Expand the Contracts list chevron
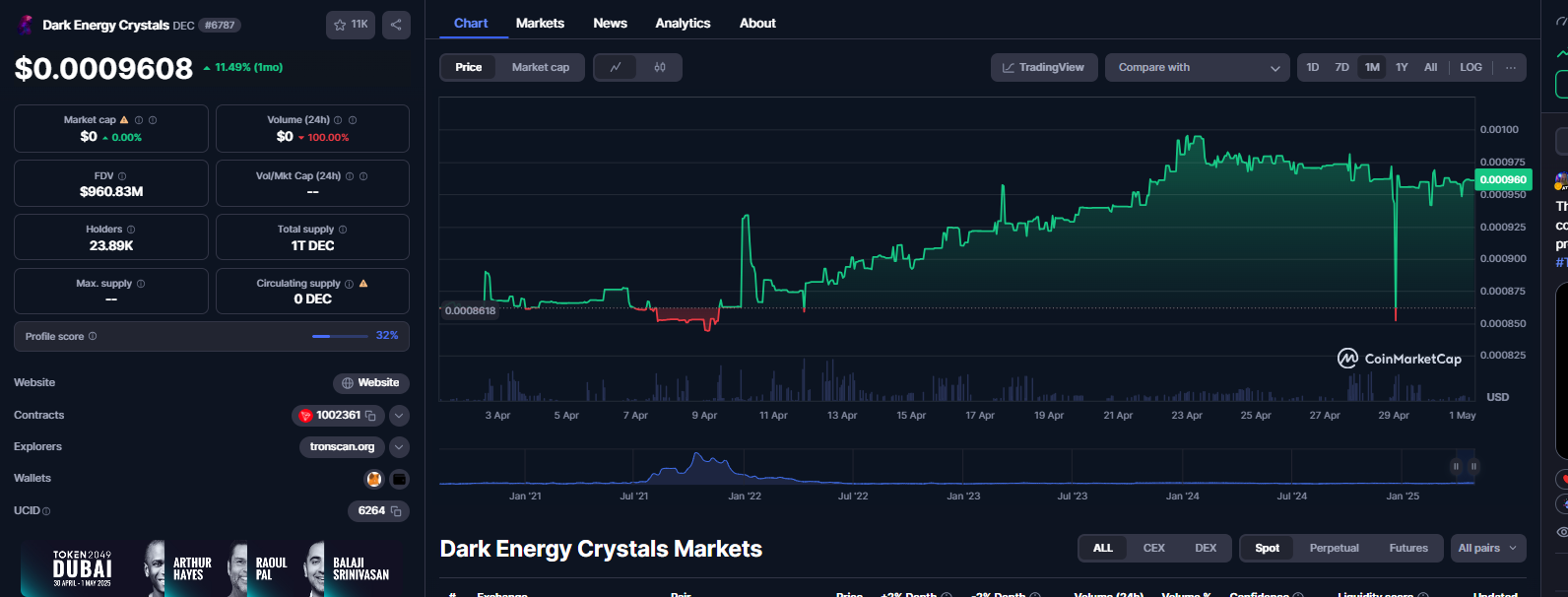This screenshot has width=1568, height=597. pyautogui.click(x=399, y=416)
